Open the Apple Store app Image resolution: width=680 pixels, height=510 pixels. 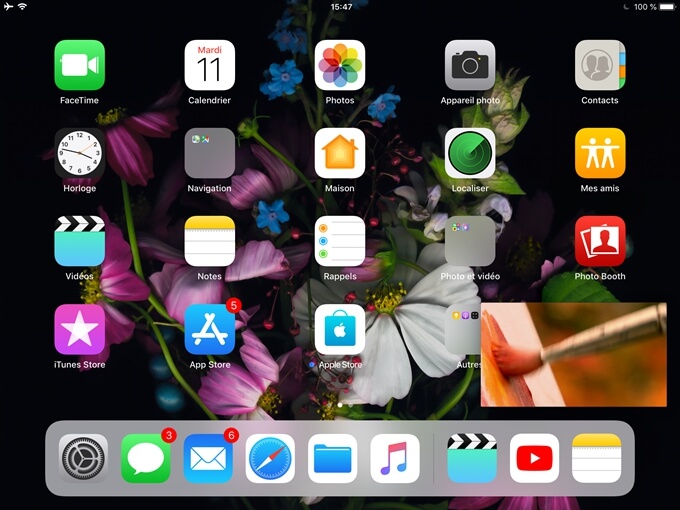[x=340, y=329]
